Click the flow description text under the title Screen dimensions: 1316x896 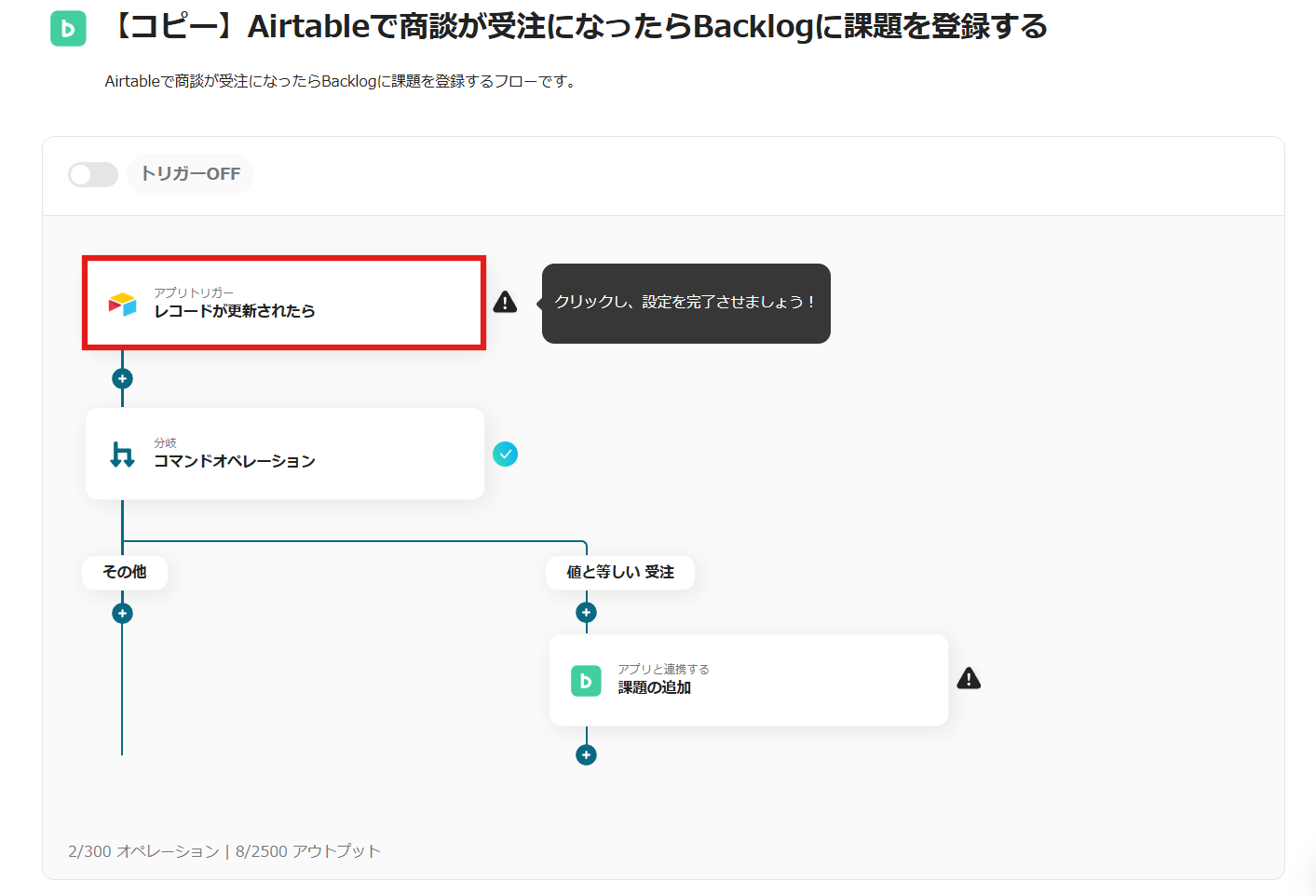342,82
